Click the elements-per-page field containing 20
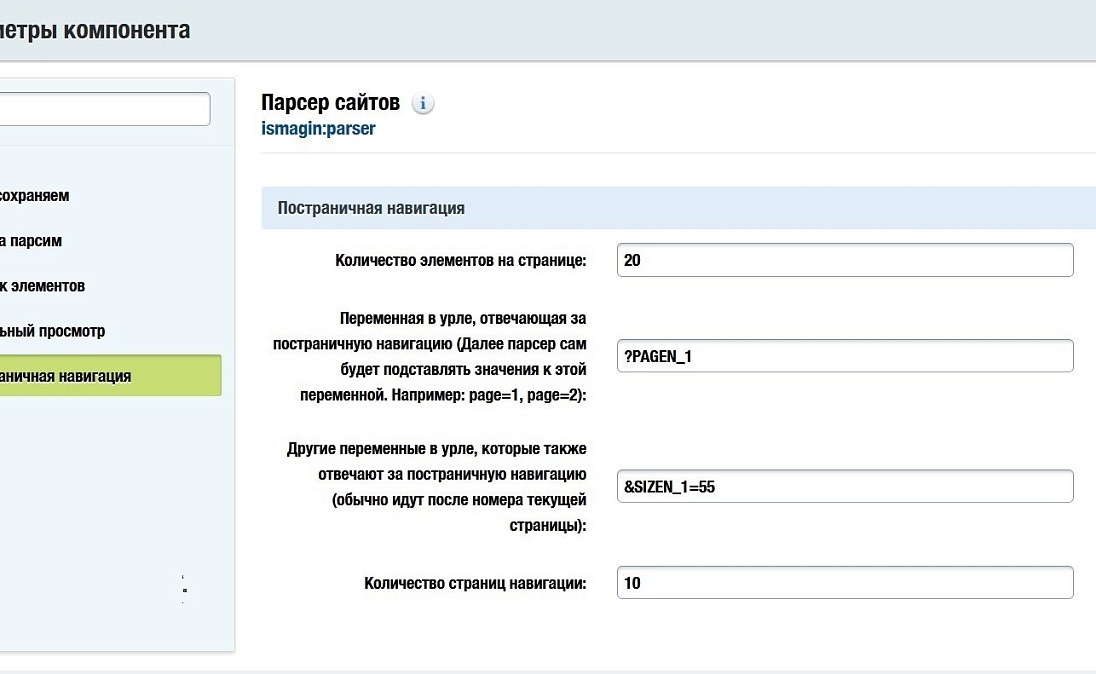This screenshot has height=674, width=1096. [x=845, y=260]
